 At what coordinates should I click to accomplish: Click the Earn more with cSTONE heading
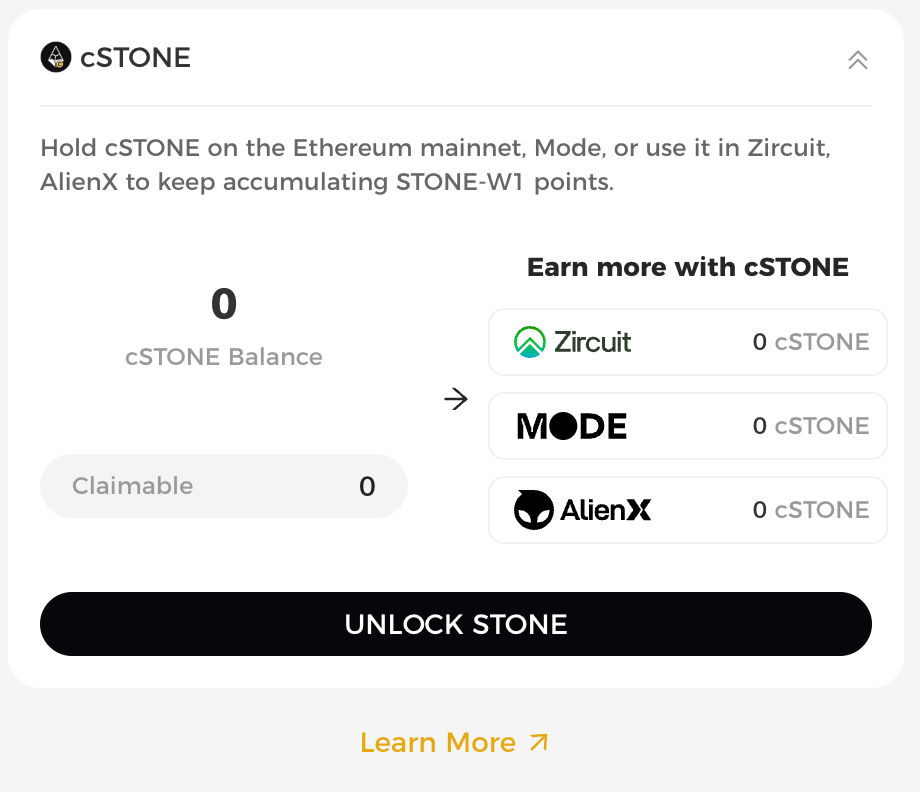pyautogui.click(x=688, y=267)
